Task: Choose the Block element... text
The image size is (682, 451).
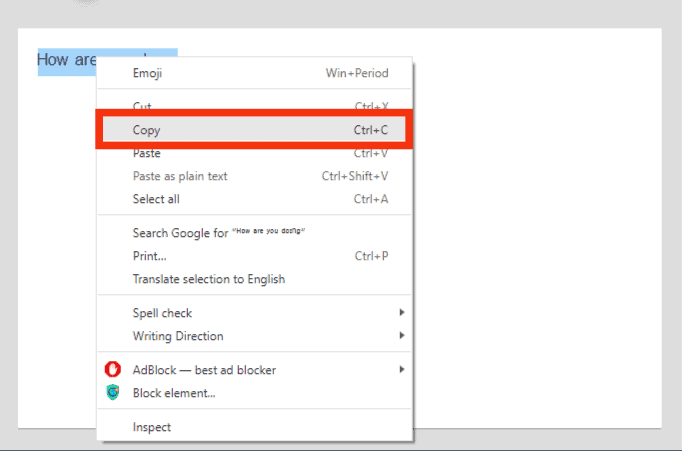Action: pyautogui.click(x=174, y=393)
